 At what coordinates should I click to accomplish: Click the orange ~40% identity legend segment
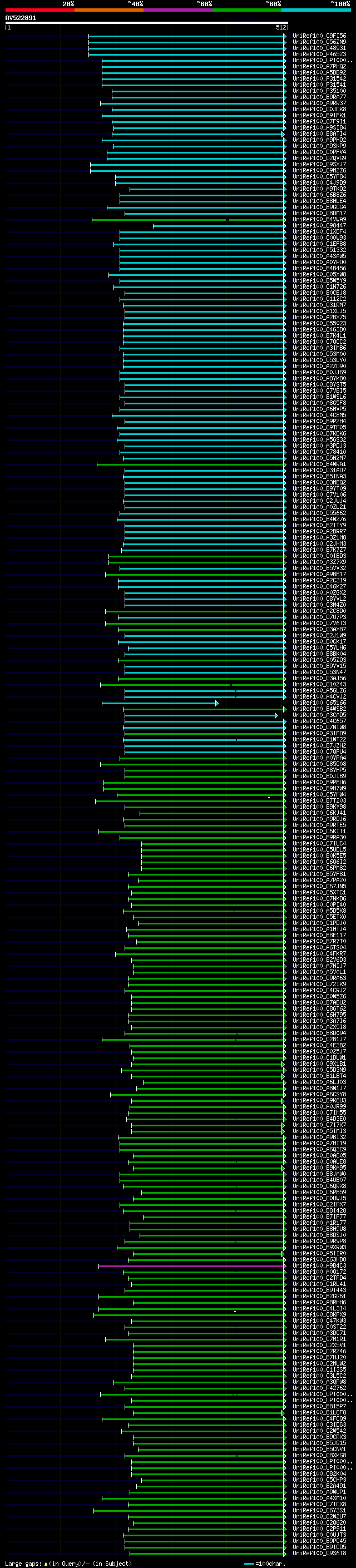[x=109, y=10]
